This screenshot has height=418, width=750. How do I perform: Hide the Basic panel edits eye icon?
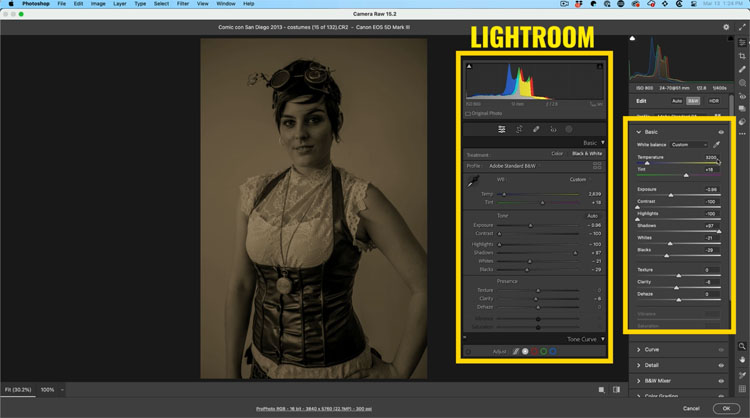(x=721, y=132)
